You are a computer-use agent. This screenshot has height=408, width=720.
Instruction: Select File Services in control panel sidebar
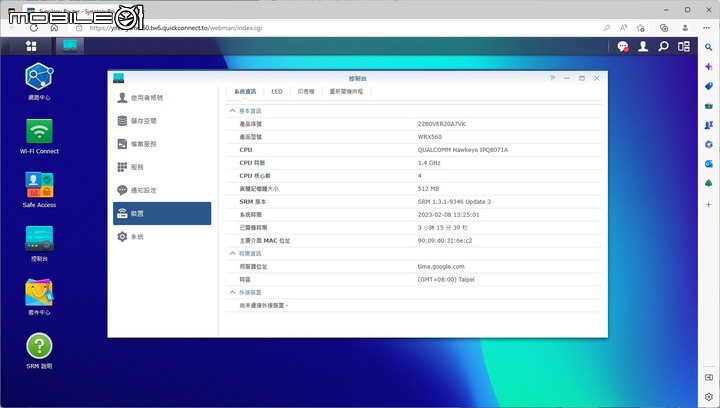pos(162,144)
